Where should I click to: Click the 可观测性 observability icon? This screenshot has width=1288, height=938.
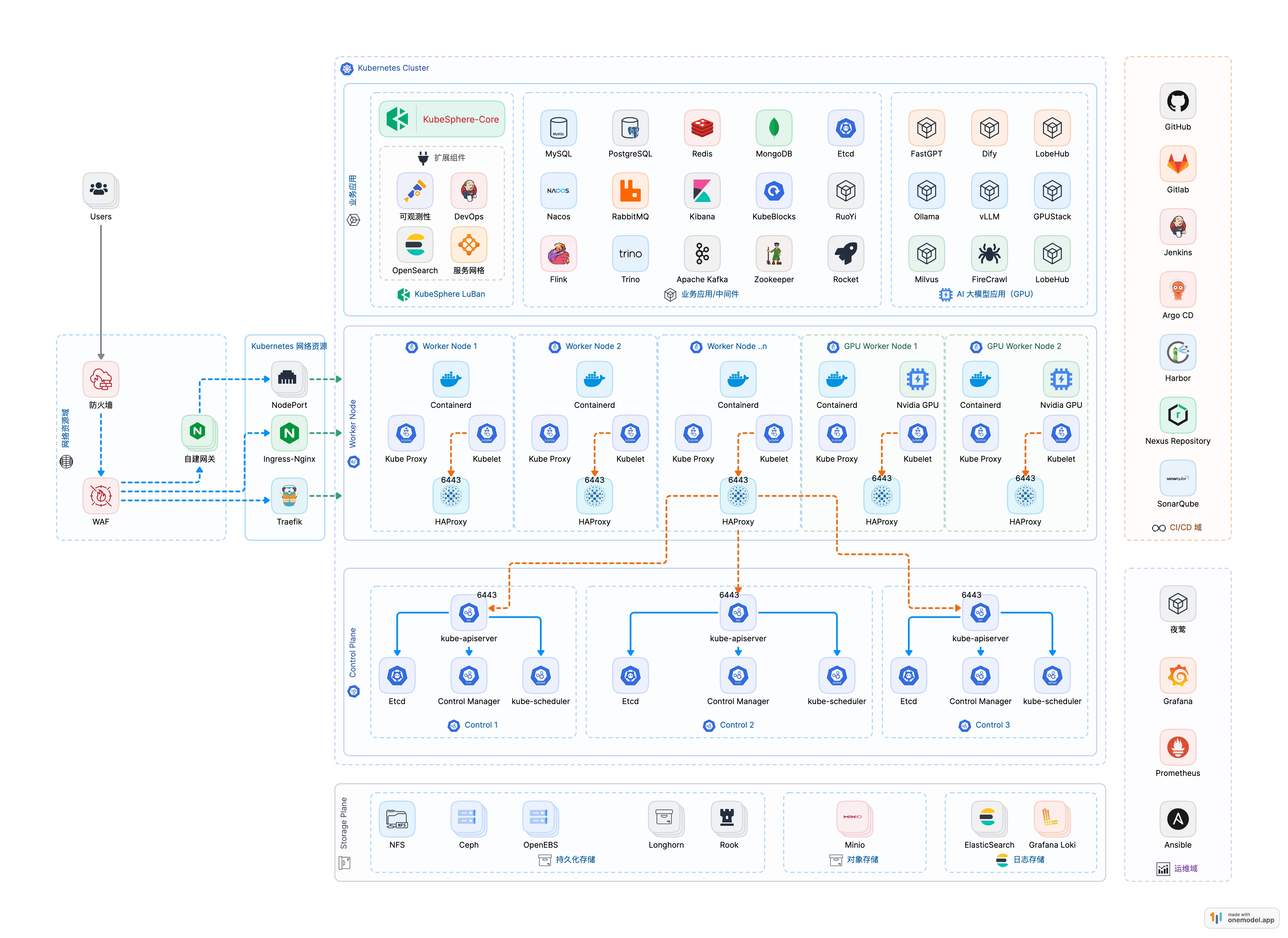click(x=415, y=190)
